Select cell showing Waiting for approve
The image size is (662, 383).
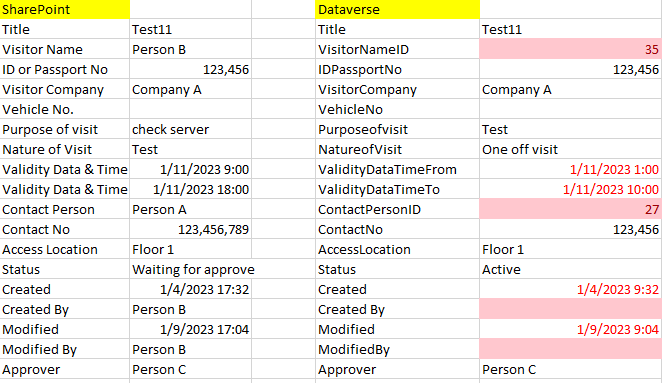[x=190, y=269]
